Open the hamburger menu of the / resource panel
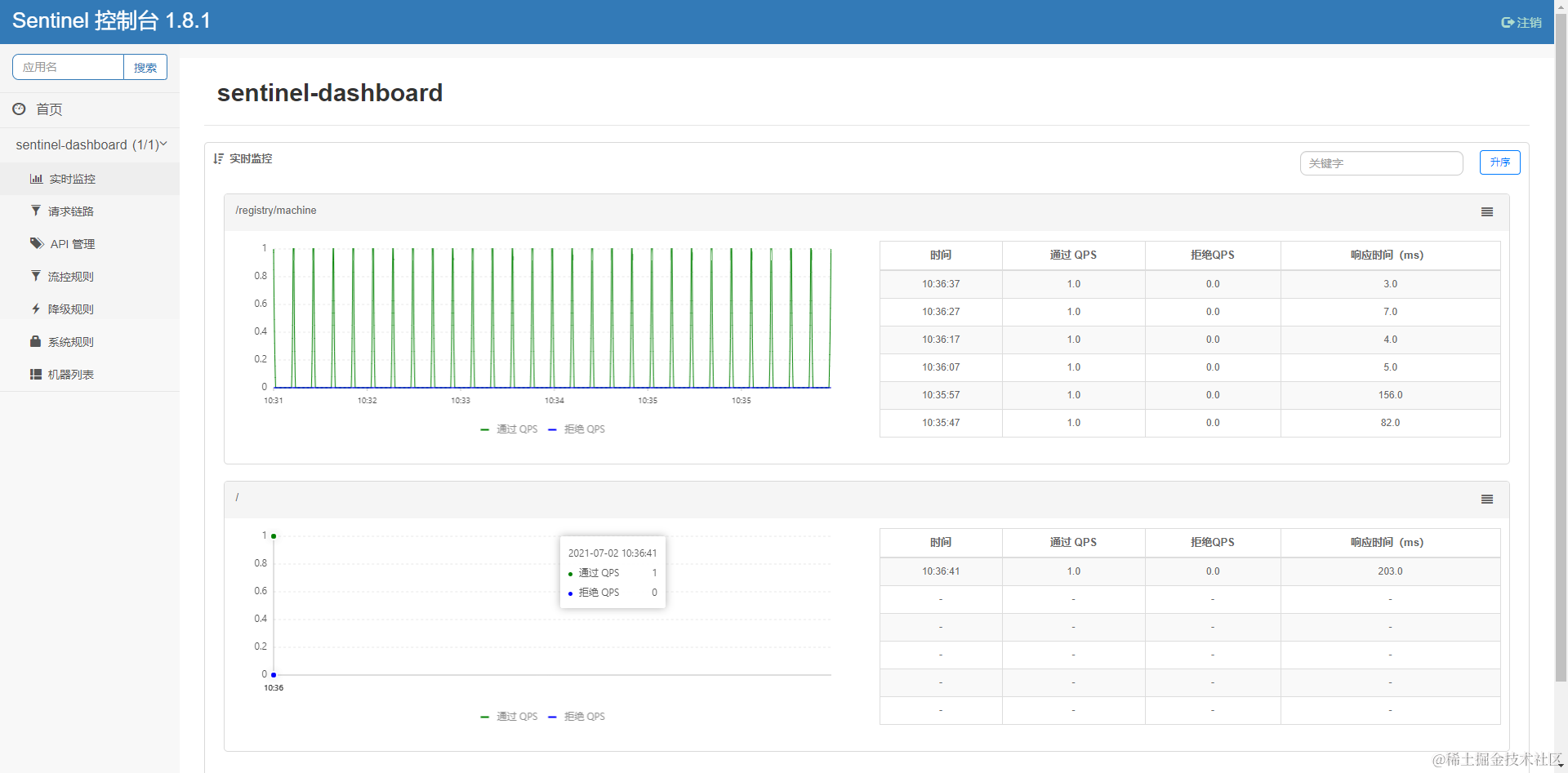Screen dimensions: 1568x773 [1487, 500]
